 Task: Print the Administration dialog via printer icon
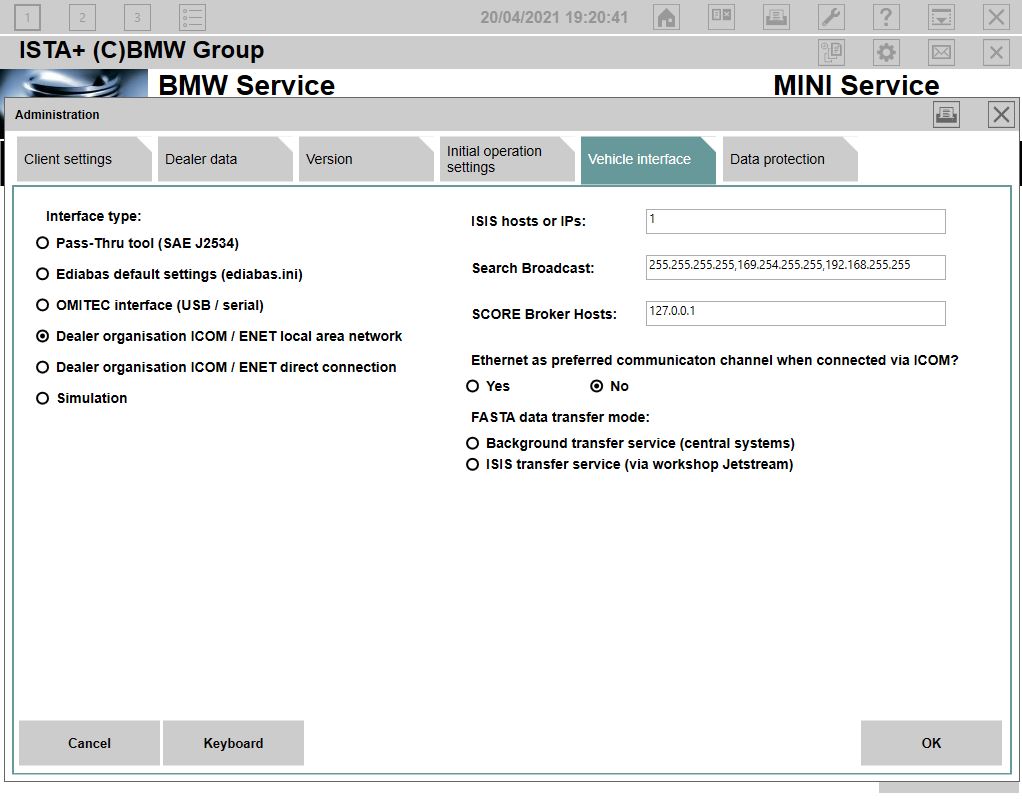click(946, 115)
